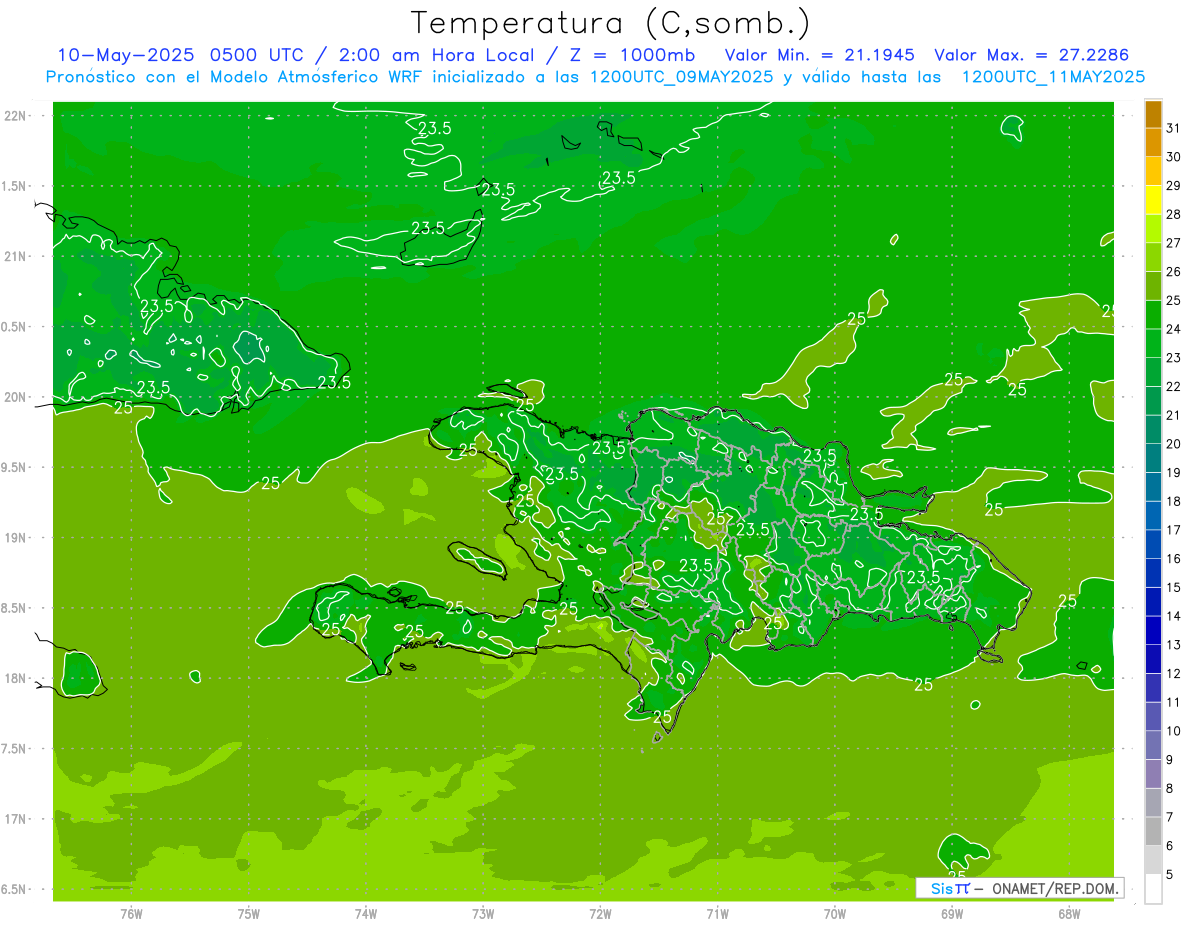Select the blue legend swatch between 16 and 17

point(1153,544)
